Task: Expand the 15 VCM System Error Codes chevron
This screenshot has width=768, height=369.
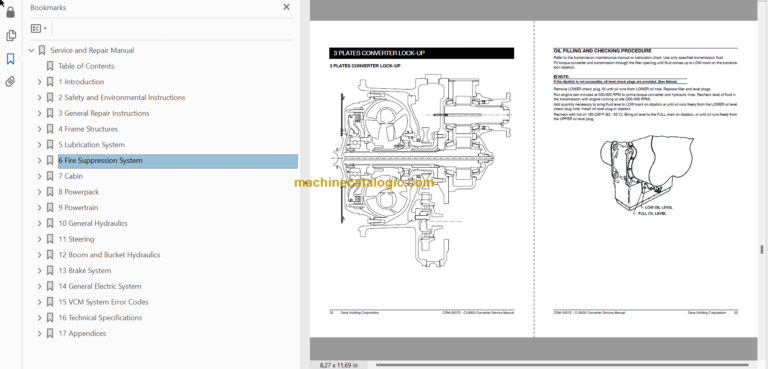Action: click(40, 302)
